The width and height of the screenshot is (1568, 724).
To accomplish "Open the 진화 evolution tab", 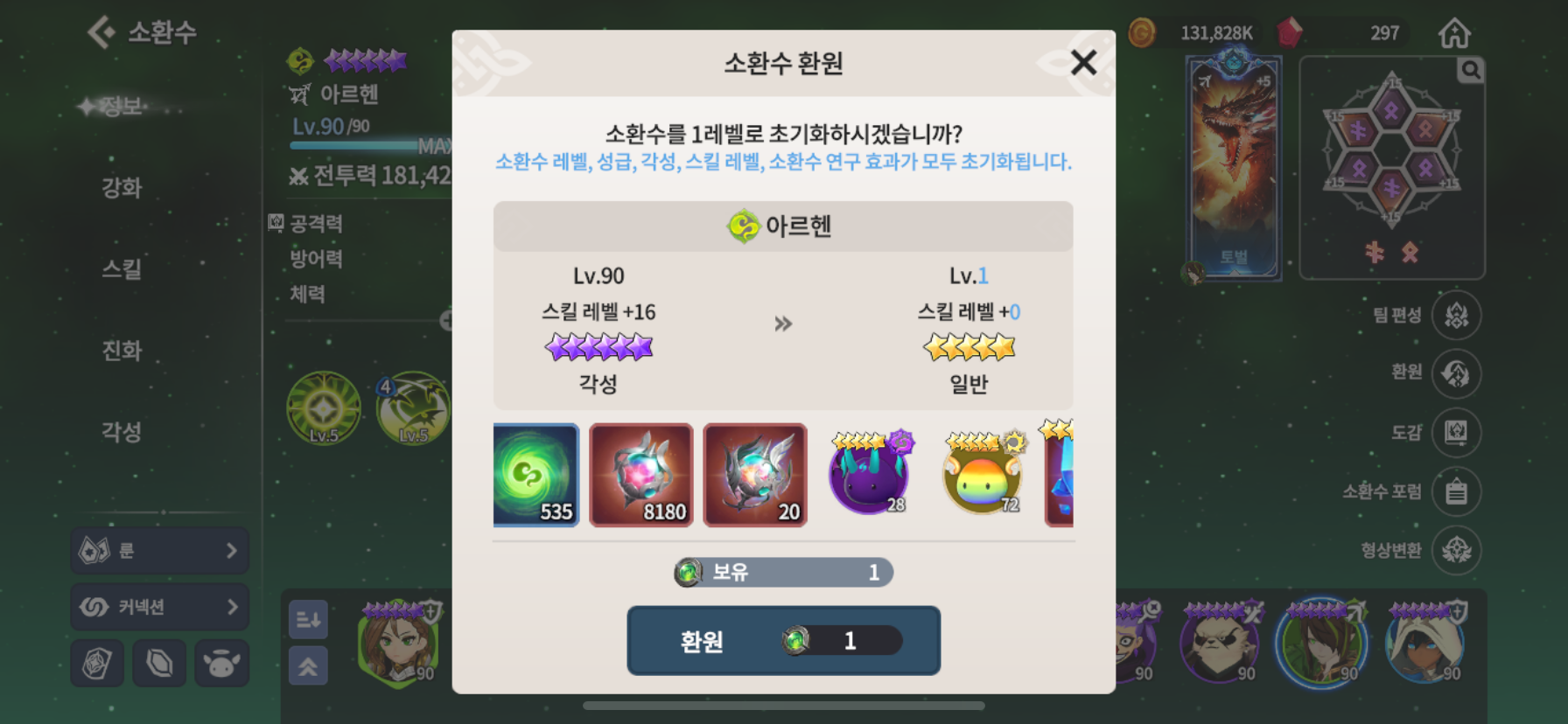I will point(122,350).
